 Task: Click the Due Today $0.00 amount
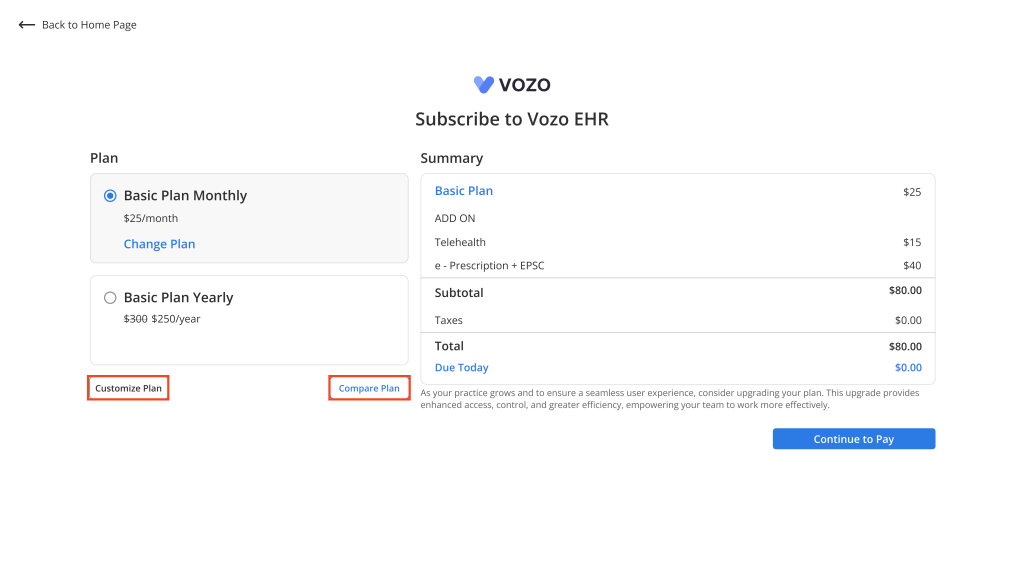click(908, 368)
